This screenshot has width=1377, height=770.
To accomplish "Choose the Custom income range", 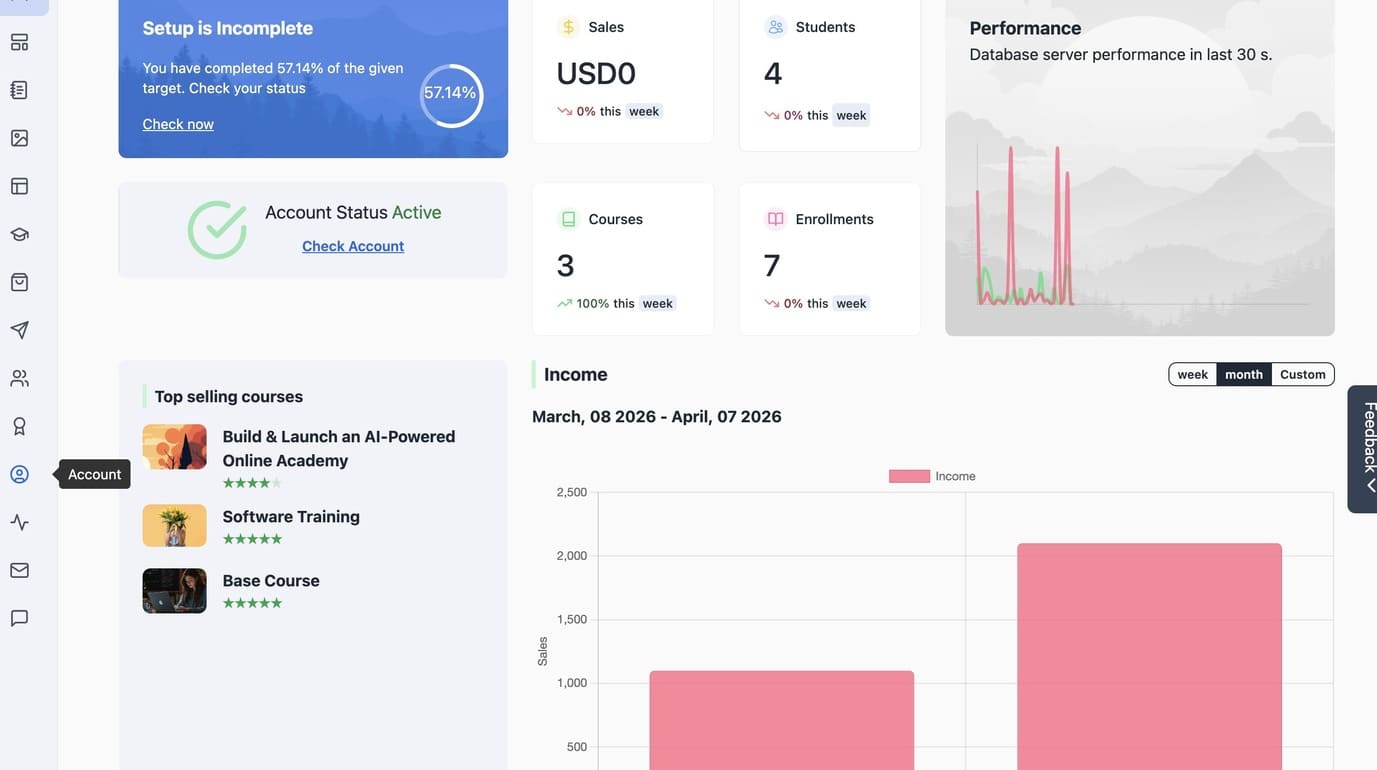I will click(x=1303, y=374).
